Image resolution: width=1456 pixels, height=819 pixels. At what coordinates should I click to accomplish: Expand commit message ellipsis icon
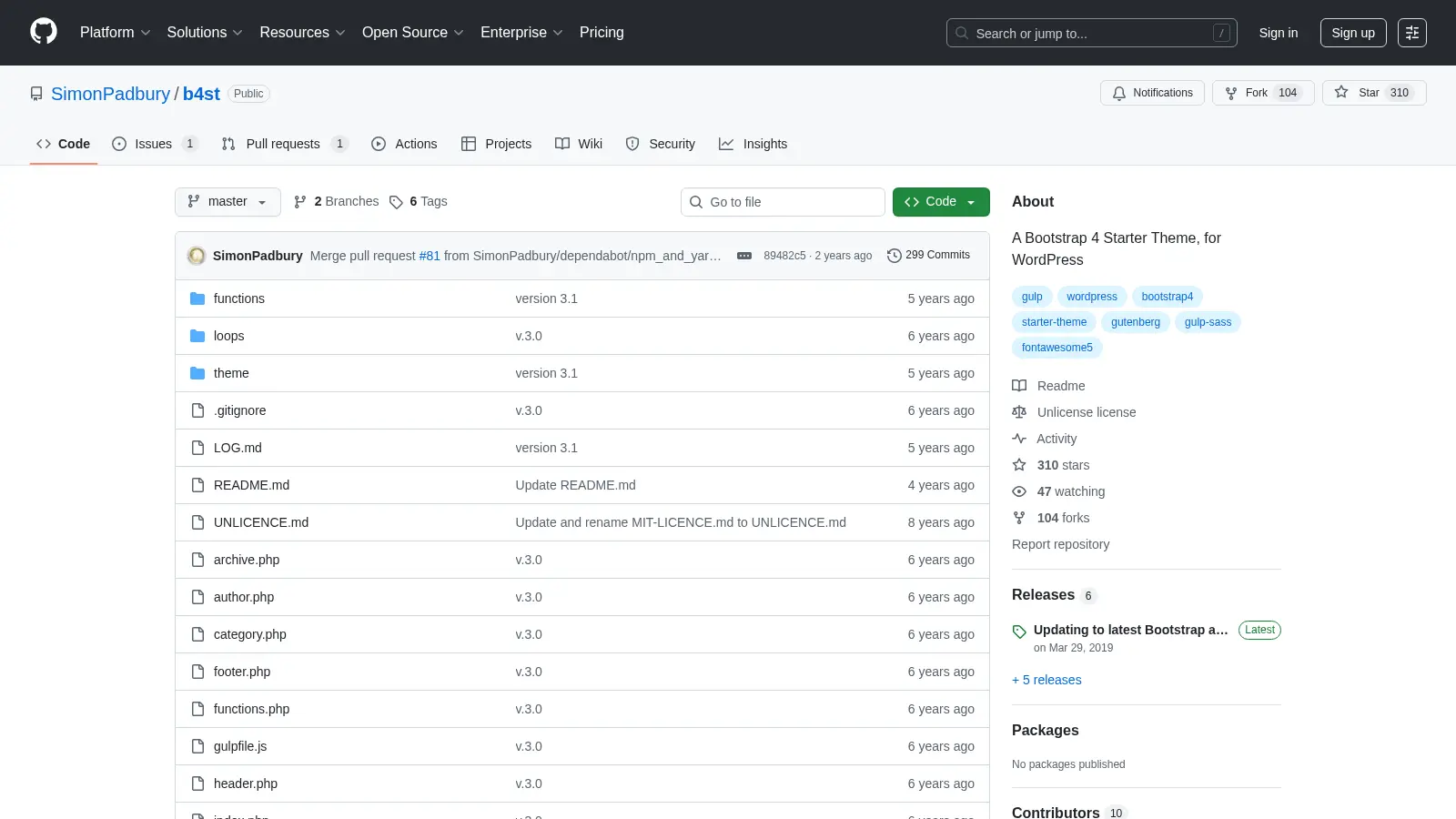tap(744, 256)
